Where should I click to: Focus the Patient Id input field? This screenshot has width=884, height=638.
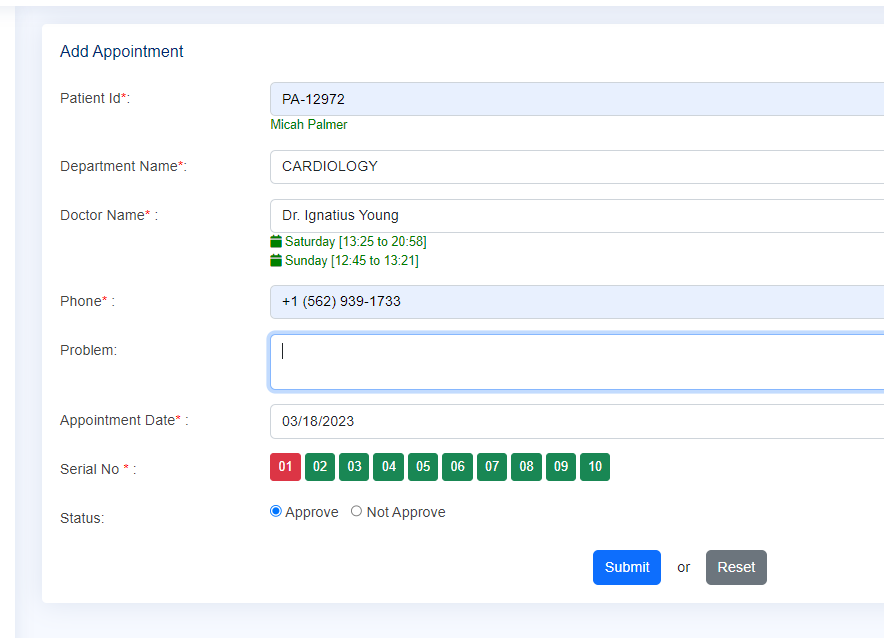pyautogui.click(x=577, y=99)
